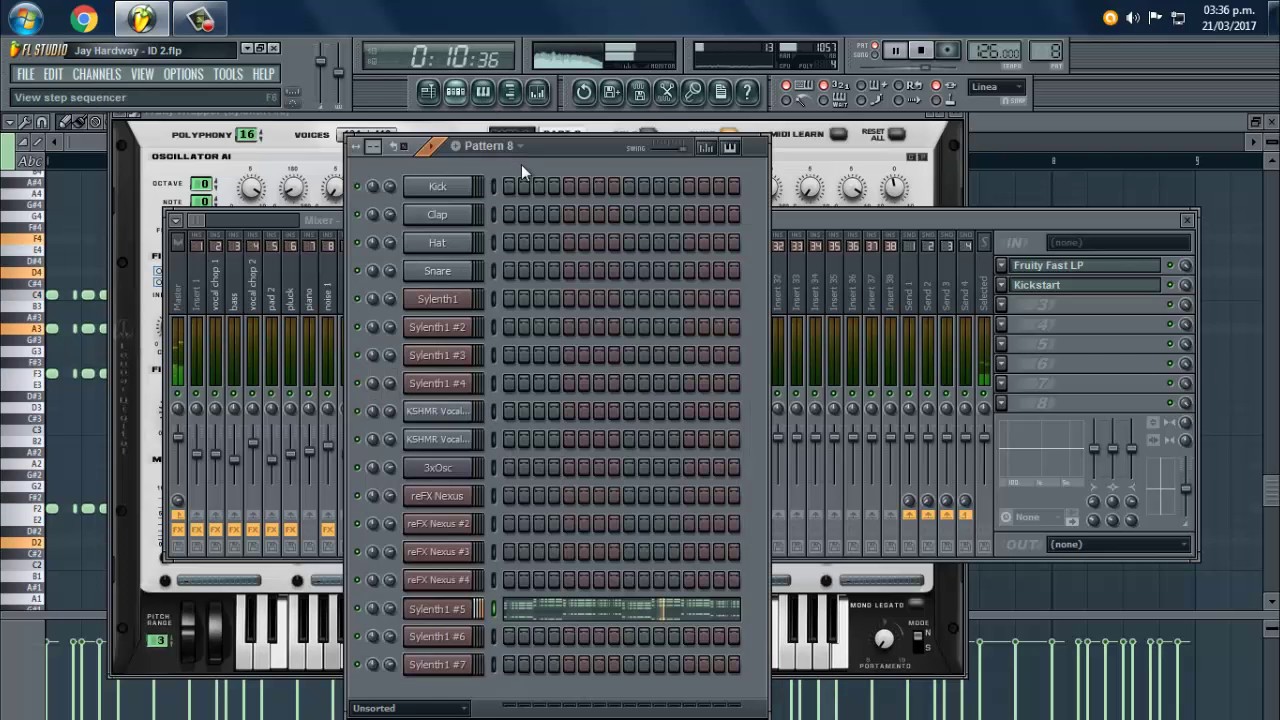Toggle the Clap channel mute LED
The height and width of the screenshot is (720, 1280).
point(357,215)
